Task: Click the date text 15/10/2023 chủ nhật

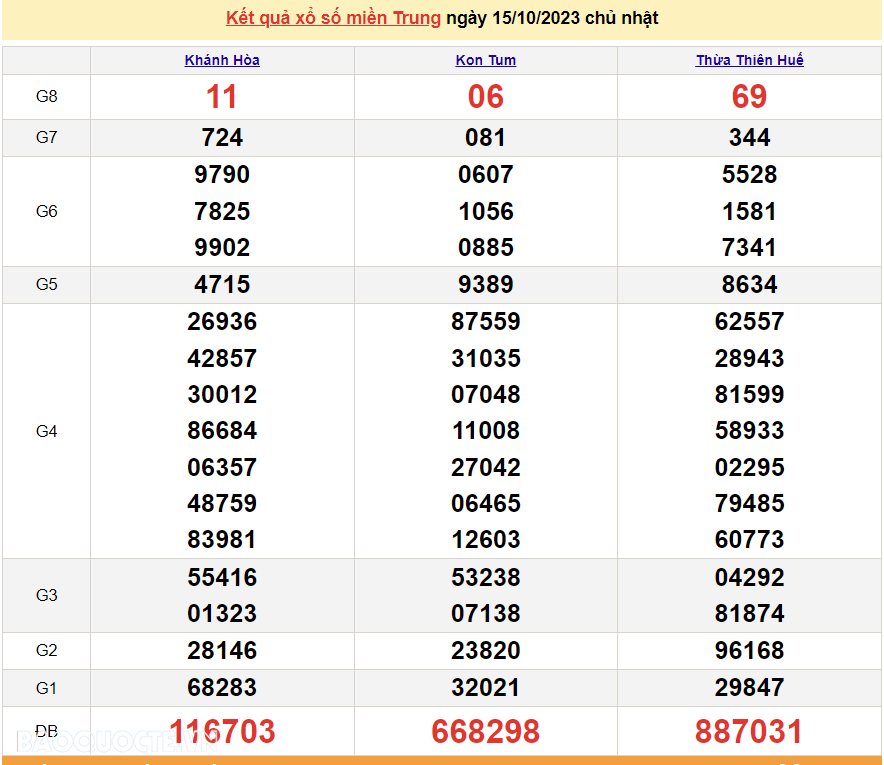Action: [x=552, y=18]
